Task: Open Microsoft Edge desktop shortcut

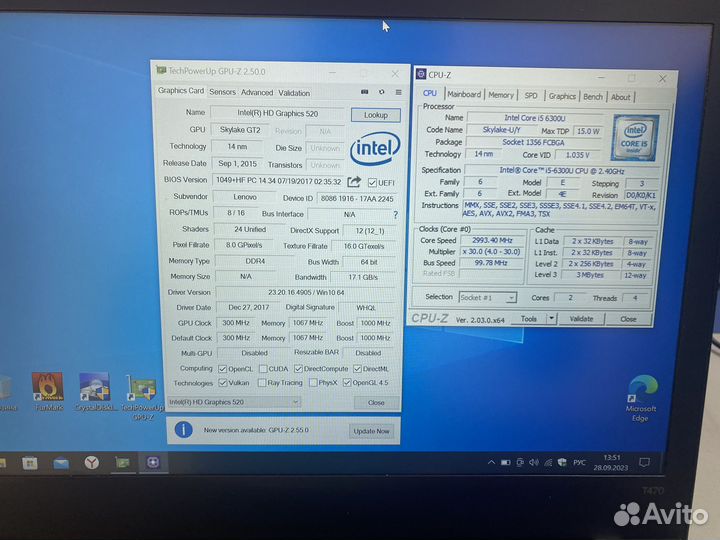Action: tap(641, 398)
